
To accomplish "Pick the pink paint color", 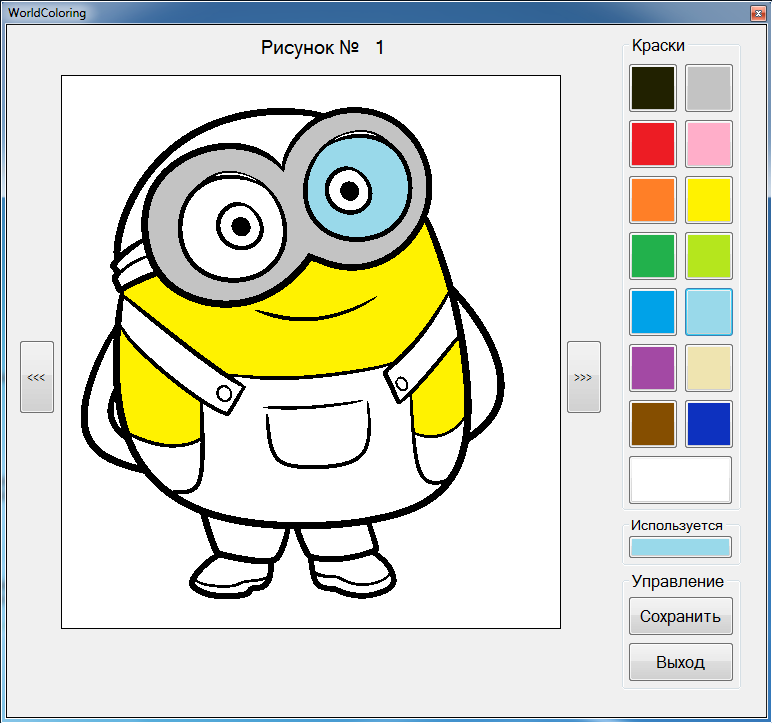I will (708, 144).
